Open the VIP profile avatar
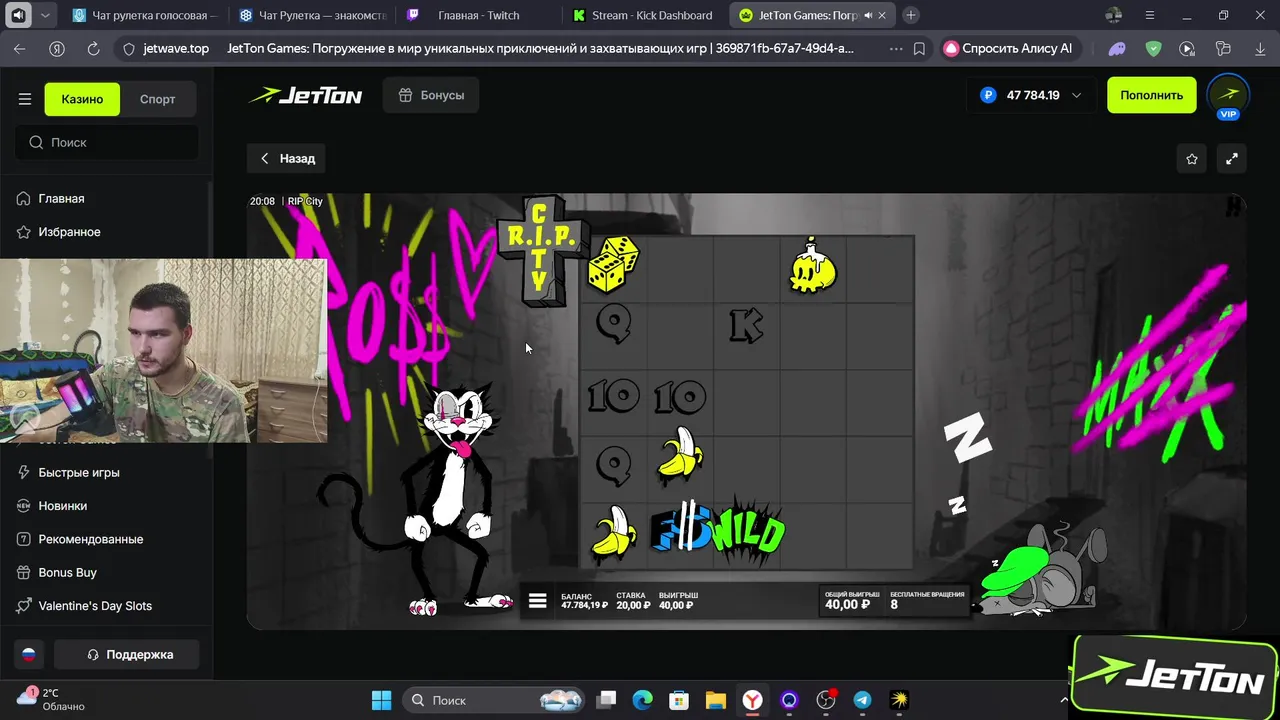Screen dimensions: 1280x720 [x=1228, y=96]
